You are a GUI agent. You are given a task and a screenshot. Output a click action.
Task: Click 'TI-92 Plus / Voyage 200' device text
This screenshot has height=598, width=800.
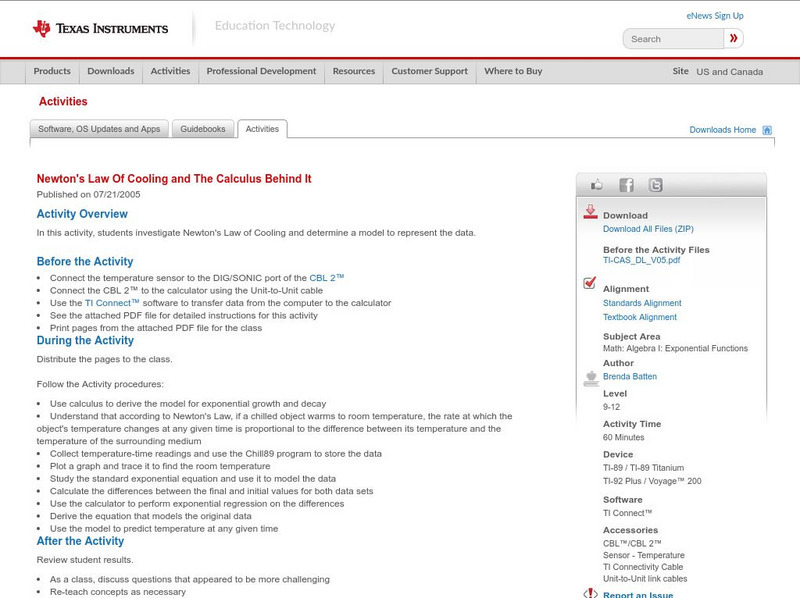click(x=652, y=481)
